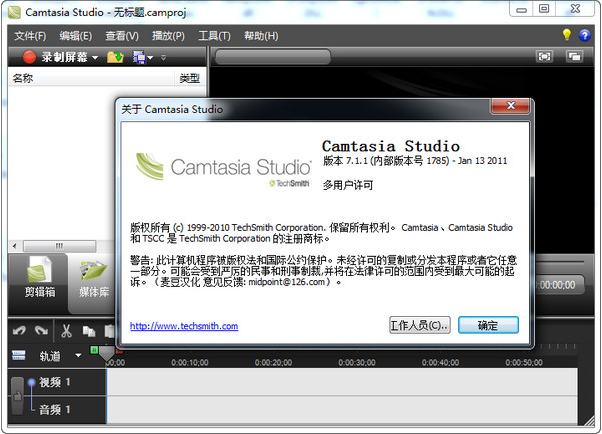The image size is (602, 434).
Task: Click the copy icon in timeline toolbar
Action: tap(89, 331)
